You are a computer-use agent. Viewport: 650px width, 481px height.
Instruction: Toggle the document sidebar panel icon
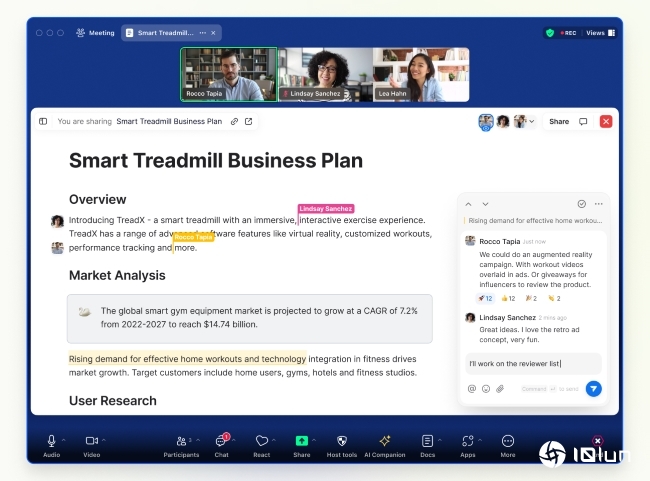pyautogui.click(x=43, y=121)
